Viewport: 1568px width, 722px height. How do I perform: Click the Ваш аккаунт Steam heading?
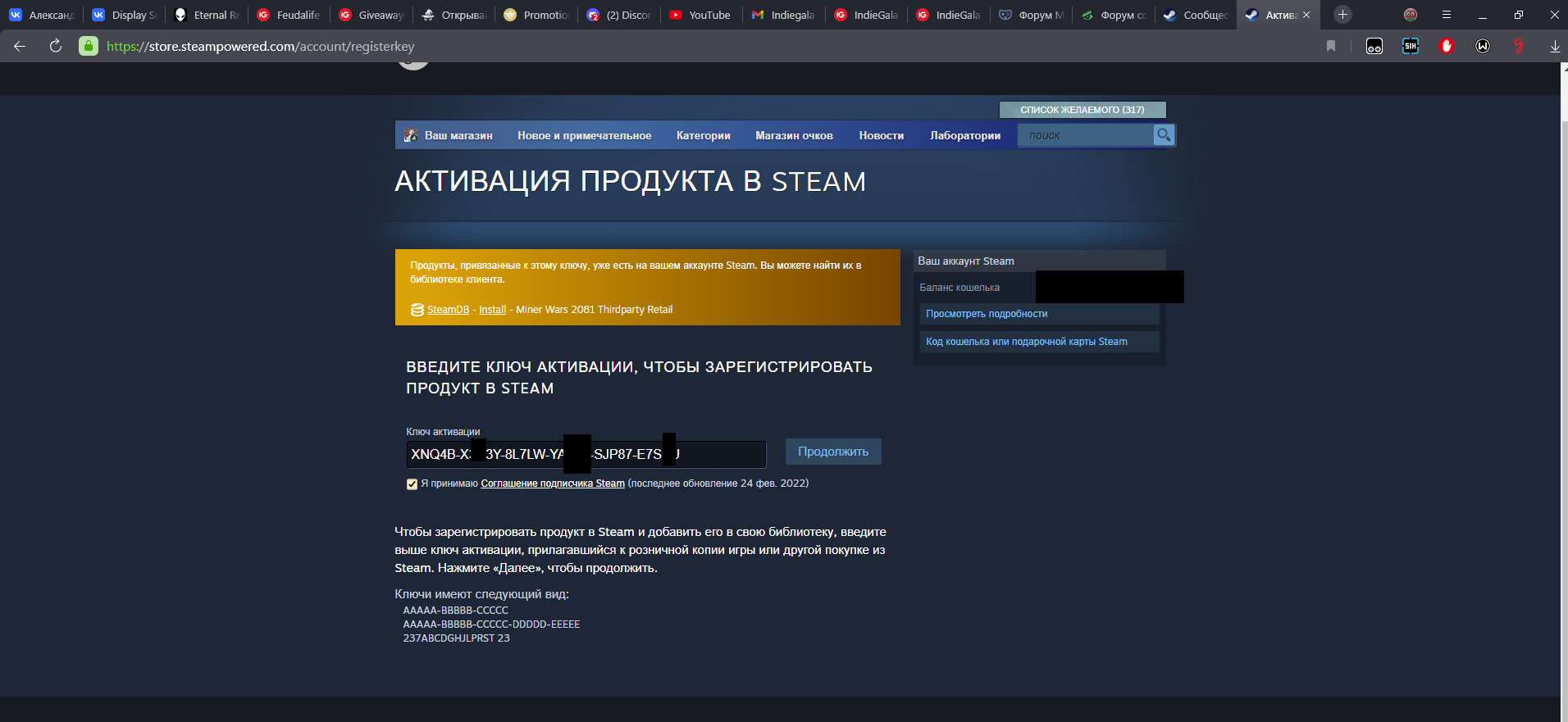(966, 261)
